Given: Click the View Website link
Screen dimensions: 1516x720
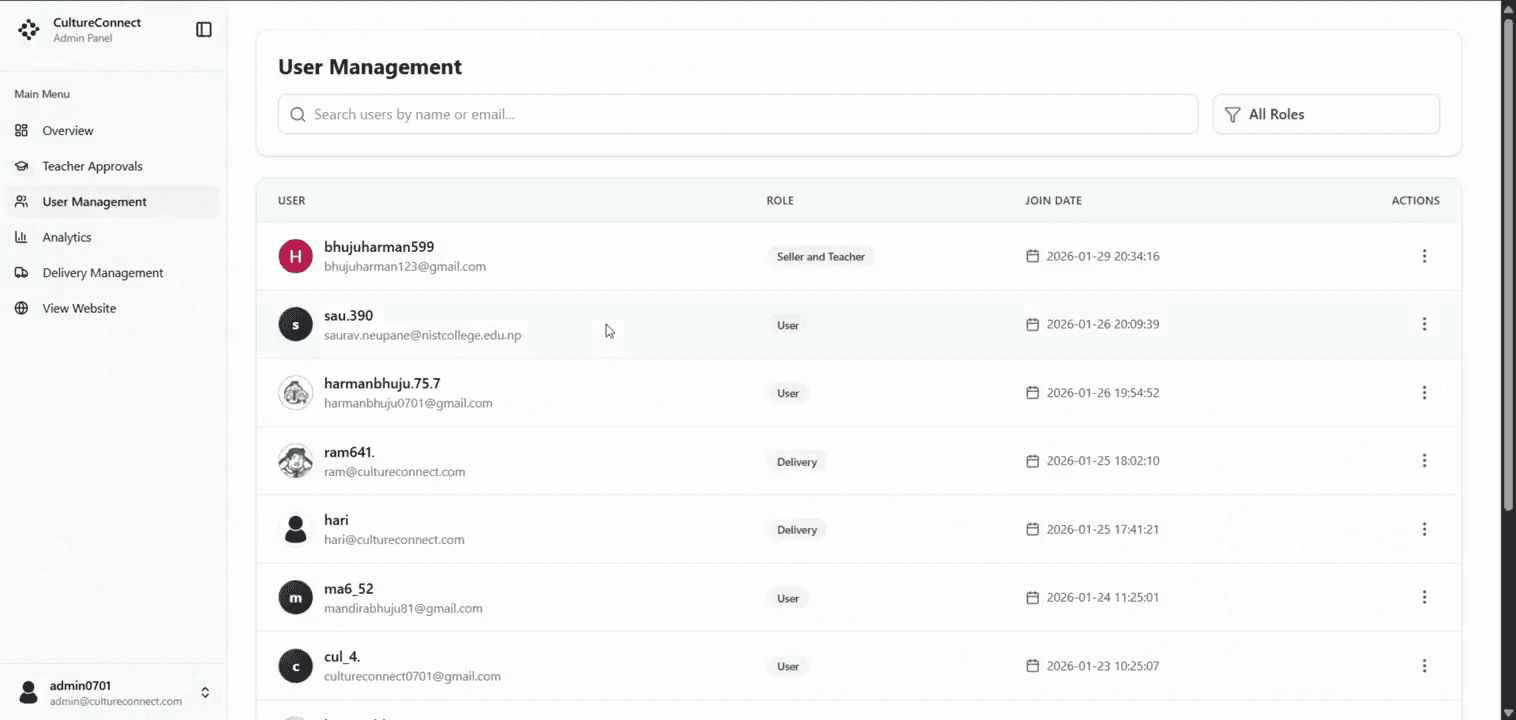Looking at the screenshot, I should click(x=112, y=308).
